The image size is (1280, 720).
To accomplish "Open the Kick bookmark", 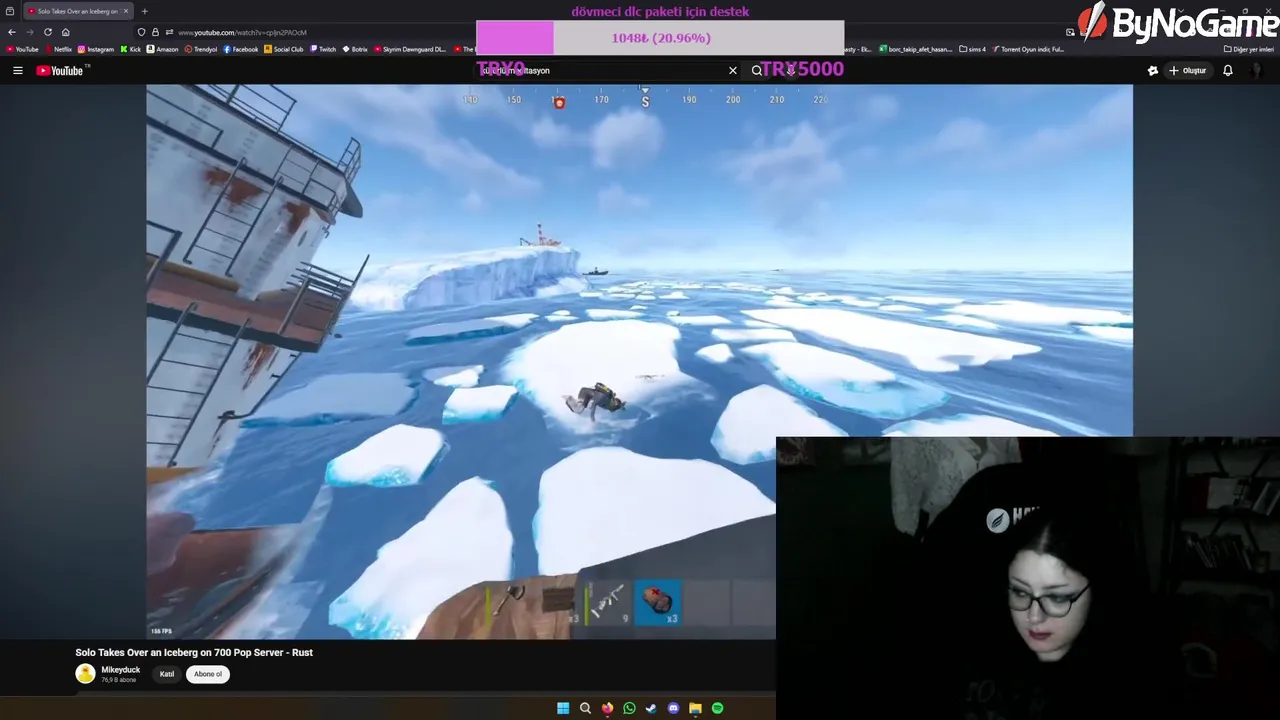I will click(x=131, y=49).
